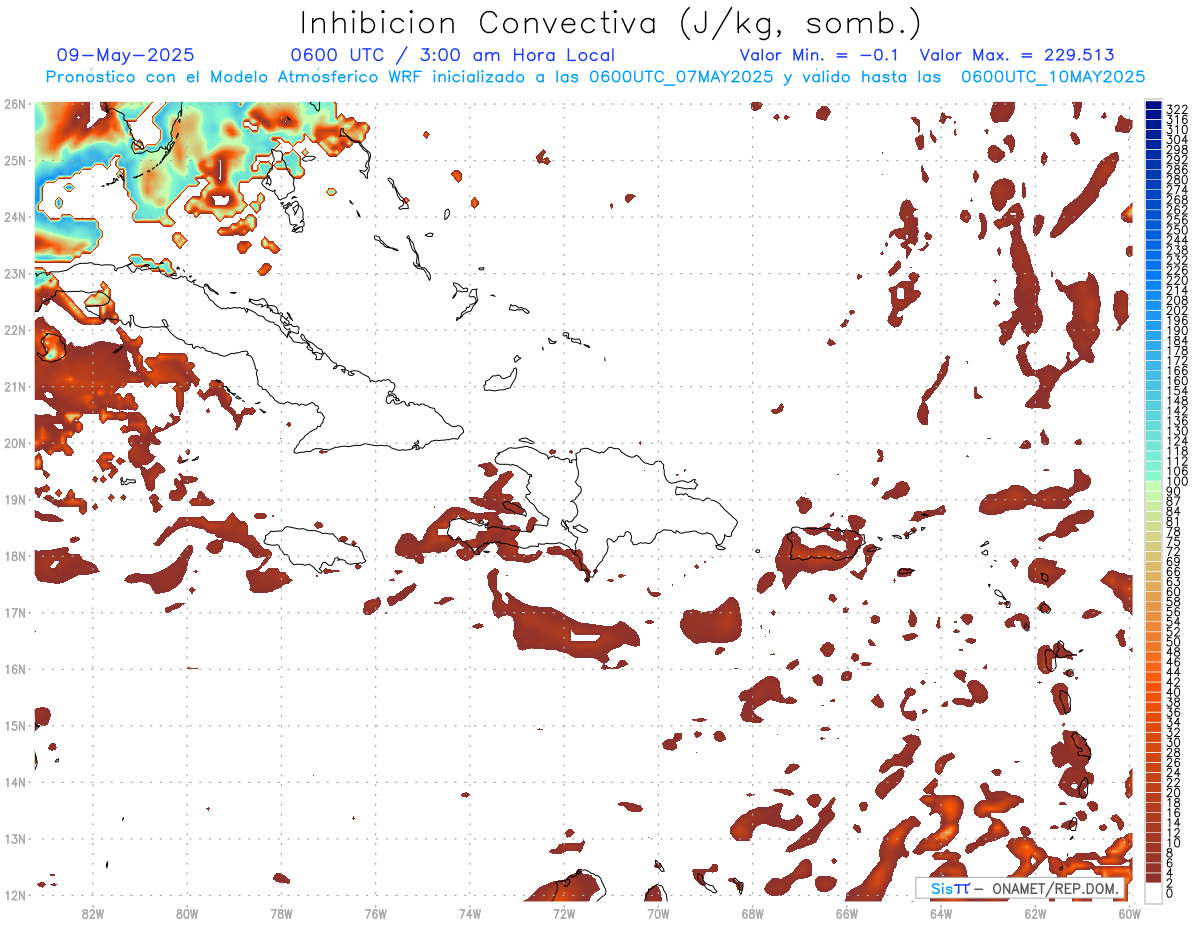The height and width of the screenshot is (927, 1200).
Task: Click the white 0 colorbar swatch
Action: pyautogui.click(x=1154, y=893)
